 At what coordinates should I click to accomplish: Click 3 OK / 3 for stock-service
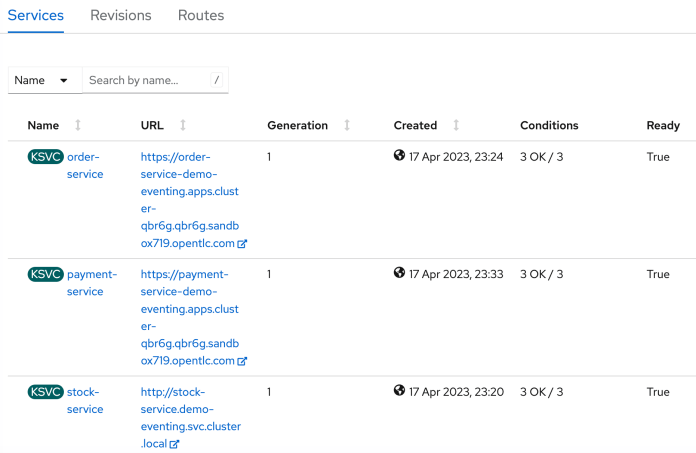pyautogui.click(x=542, y=392)
